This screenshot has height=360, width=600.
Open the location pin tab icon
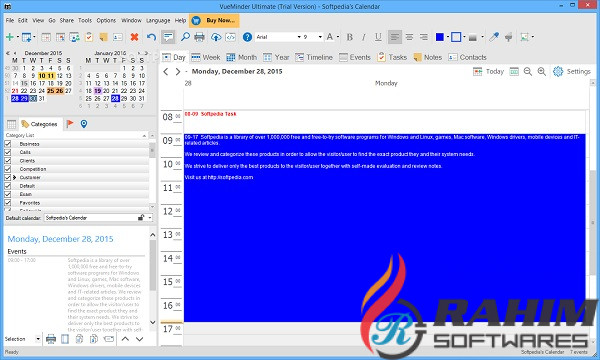(84, 124)
